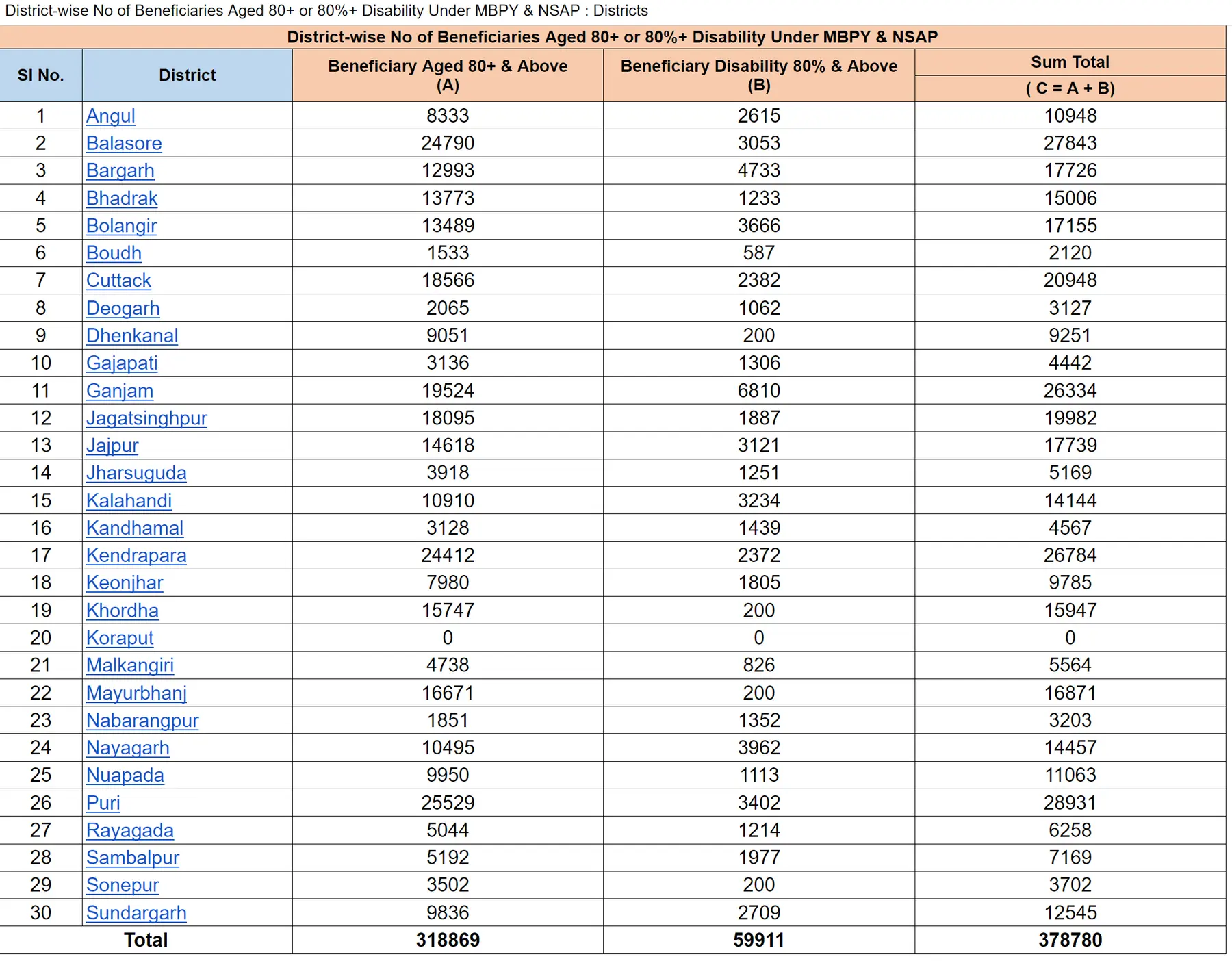Screen dimensions: 1232x961
Task: Click the Dhenkanal district link
Action: click(x=132, y=335)
